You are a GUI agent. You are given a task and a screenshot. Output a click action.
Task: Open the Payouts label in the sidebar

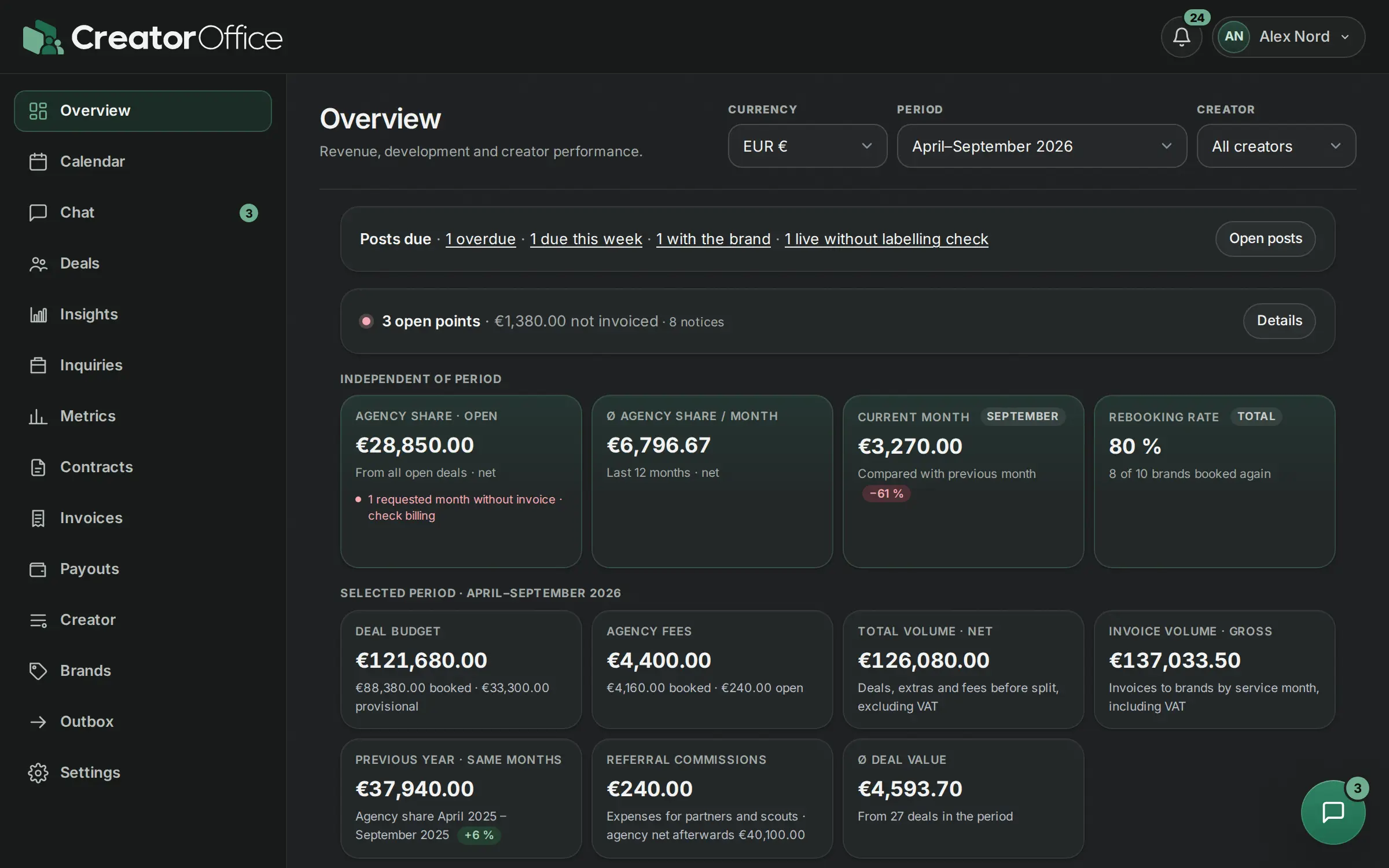(x=90, y=569)
